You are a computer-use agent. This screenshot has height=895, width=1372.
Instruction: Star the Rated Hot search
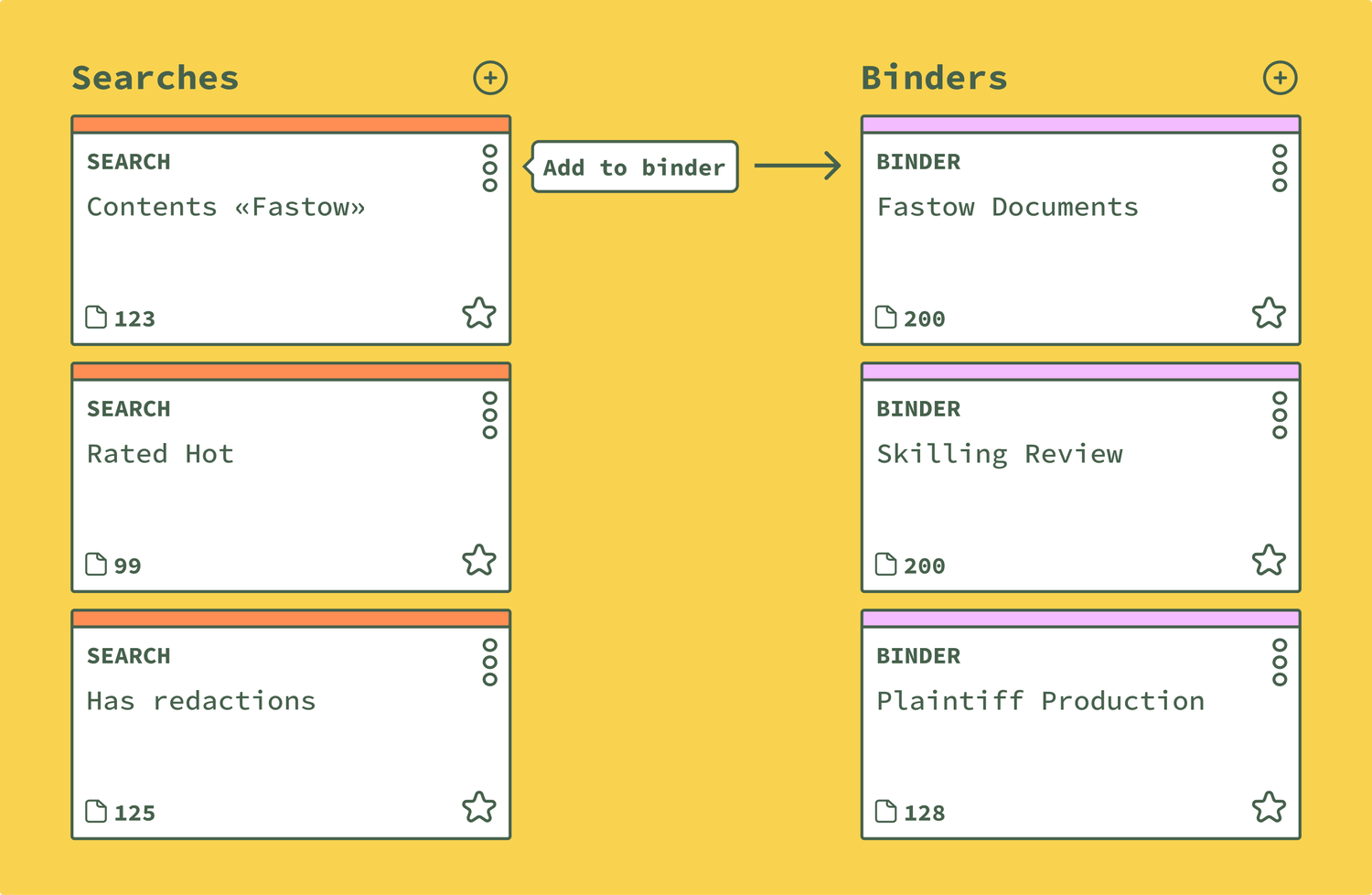click(479, 560)
